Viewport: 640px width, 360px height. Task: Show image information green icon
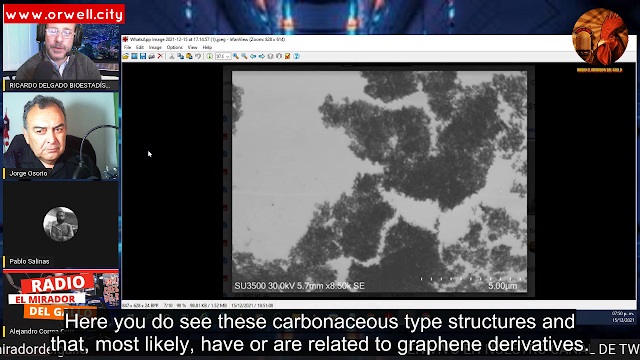click(x=209, y=56)
